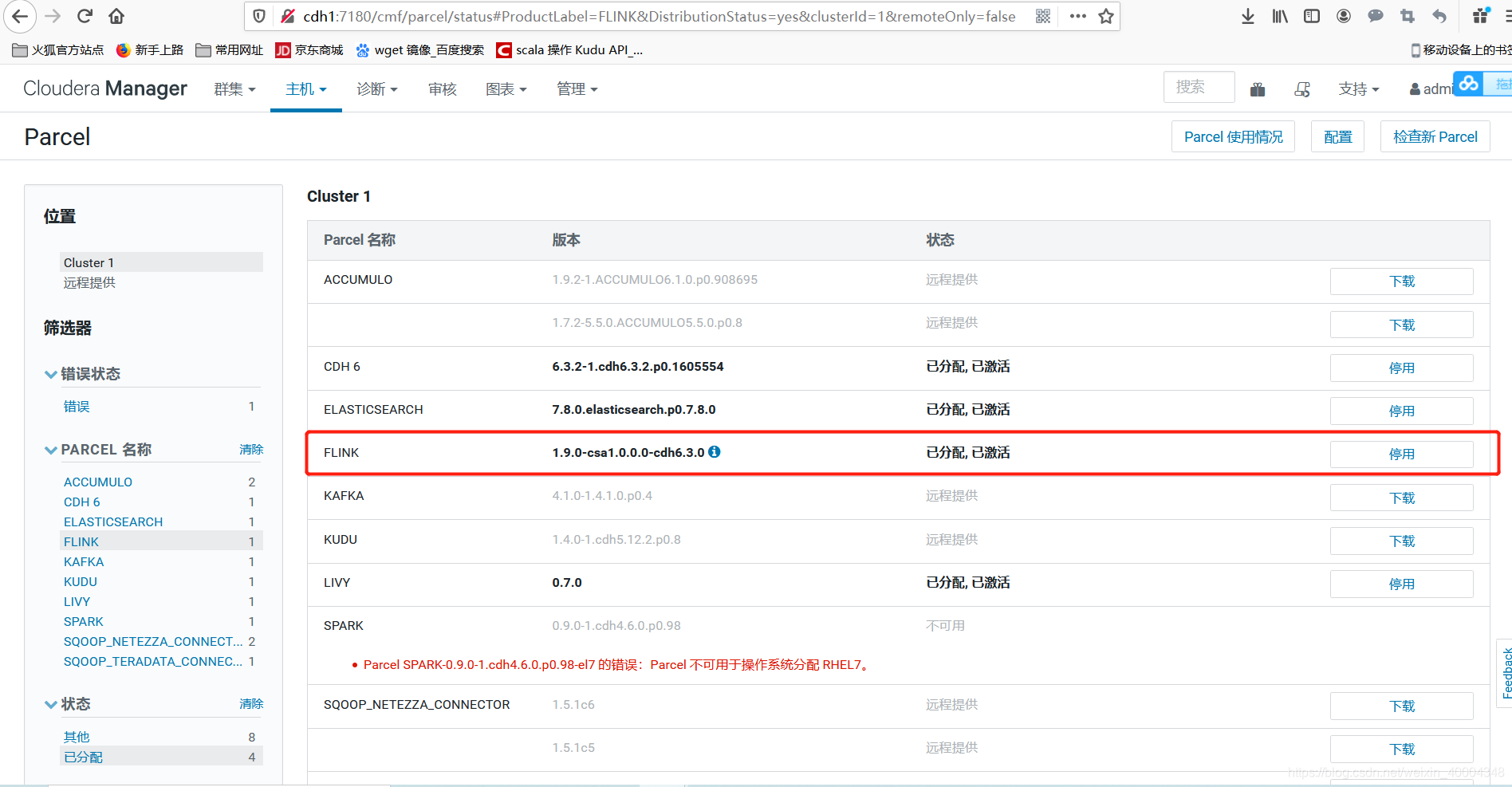Toggle the sidebar view icon

(x=1312, y=16)
